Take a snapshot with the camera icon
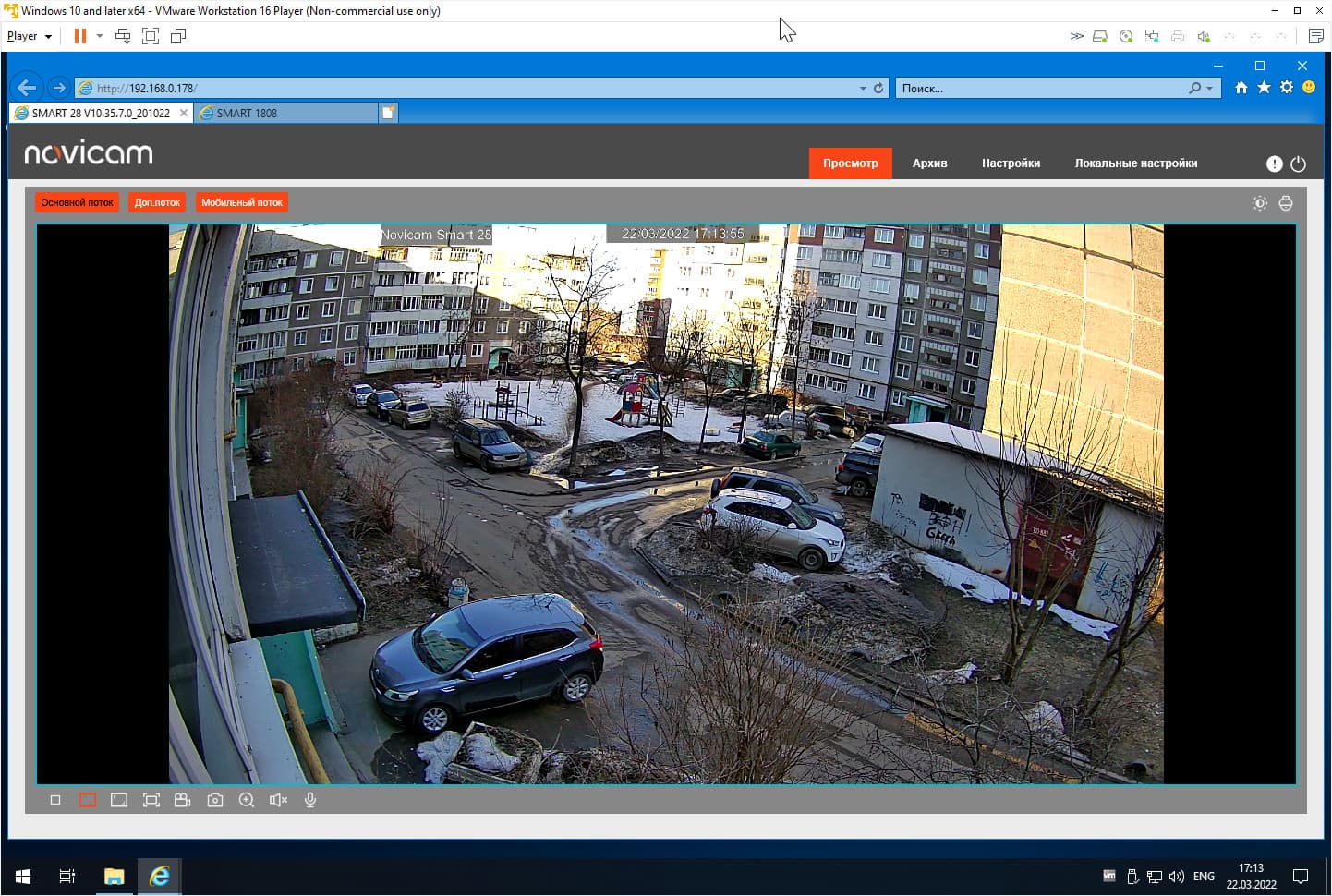1332x896 pixels. coord(214,800)
